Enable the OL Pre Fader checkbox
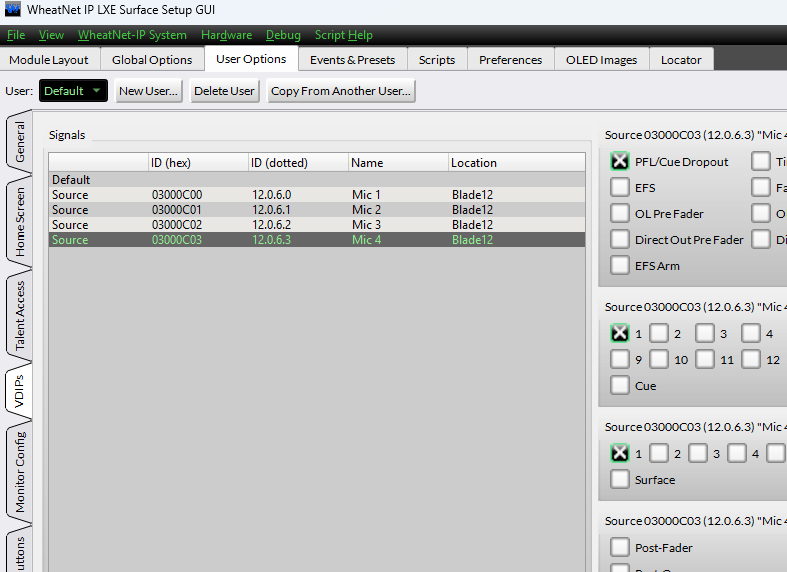This screenshot has width=787, height=572. tap(620, 214)
